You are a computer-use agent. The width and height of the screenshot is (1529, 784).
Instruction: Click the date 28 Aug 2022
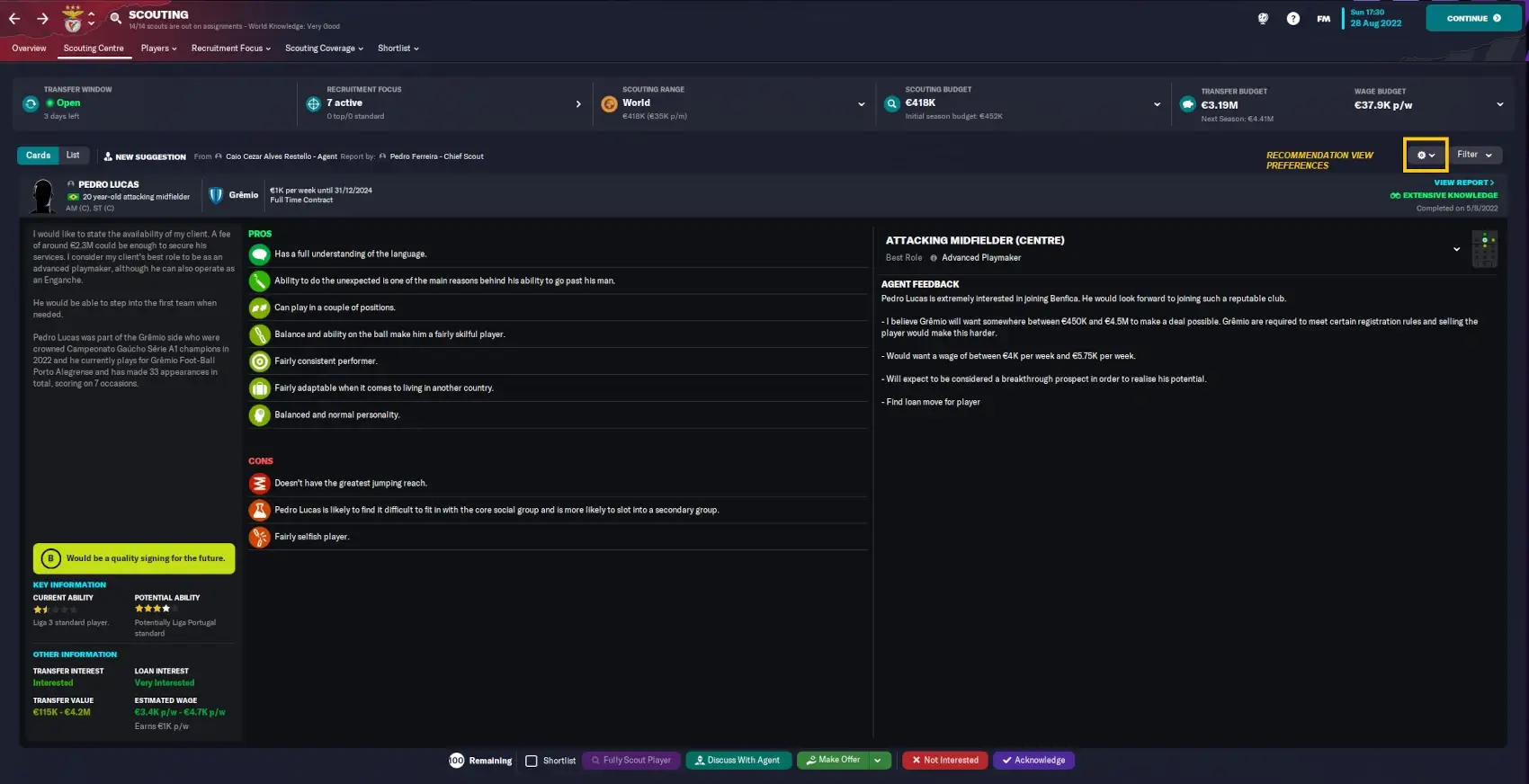(x=1375, y=23)
